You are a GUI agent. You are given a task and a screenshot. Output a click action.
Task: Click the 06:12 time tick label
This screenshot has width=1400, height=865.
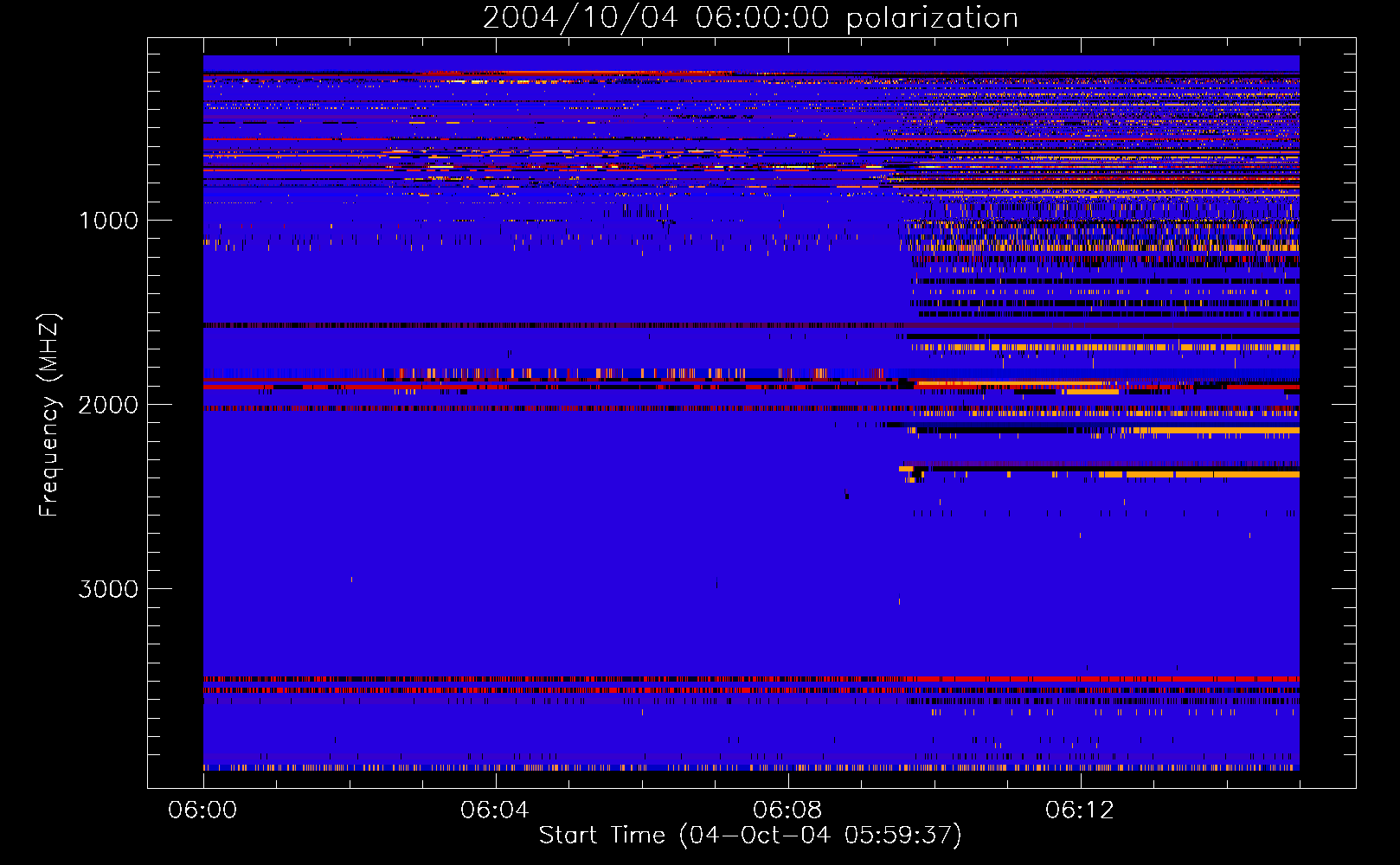[x=1080, y=810]
